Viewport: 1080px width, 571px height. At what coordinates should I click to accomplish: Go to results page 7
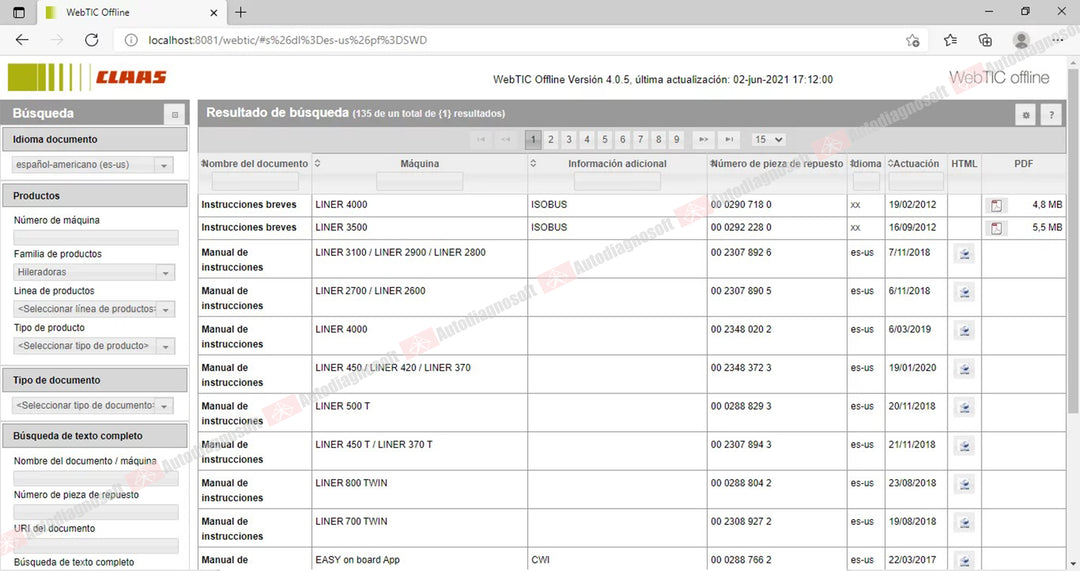641,139
